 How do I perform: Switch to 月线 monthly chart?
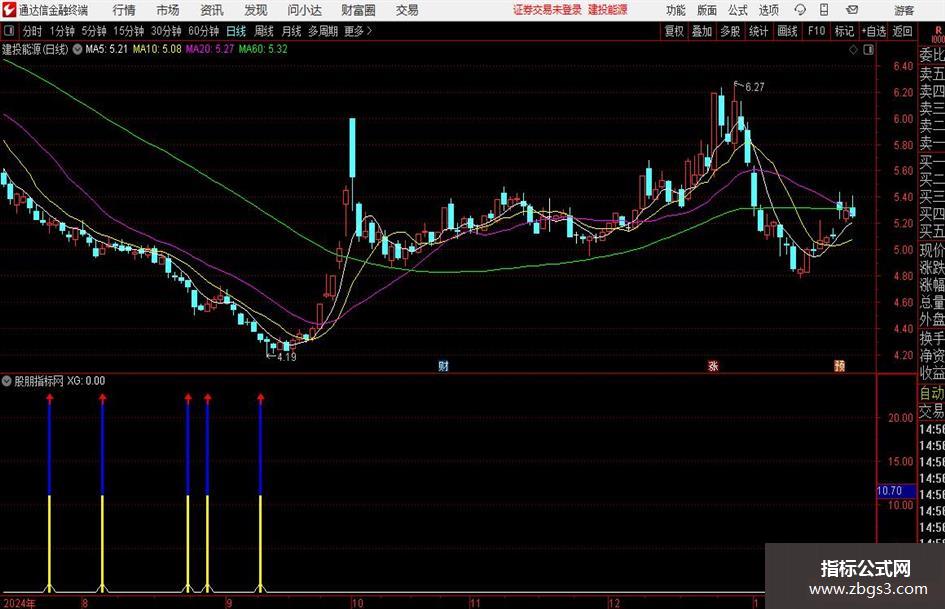click(292, 31)
